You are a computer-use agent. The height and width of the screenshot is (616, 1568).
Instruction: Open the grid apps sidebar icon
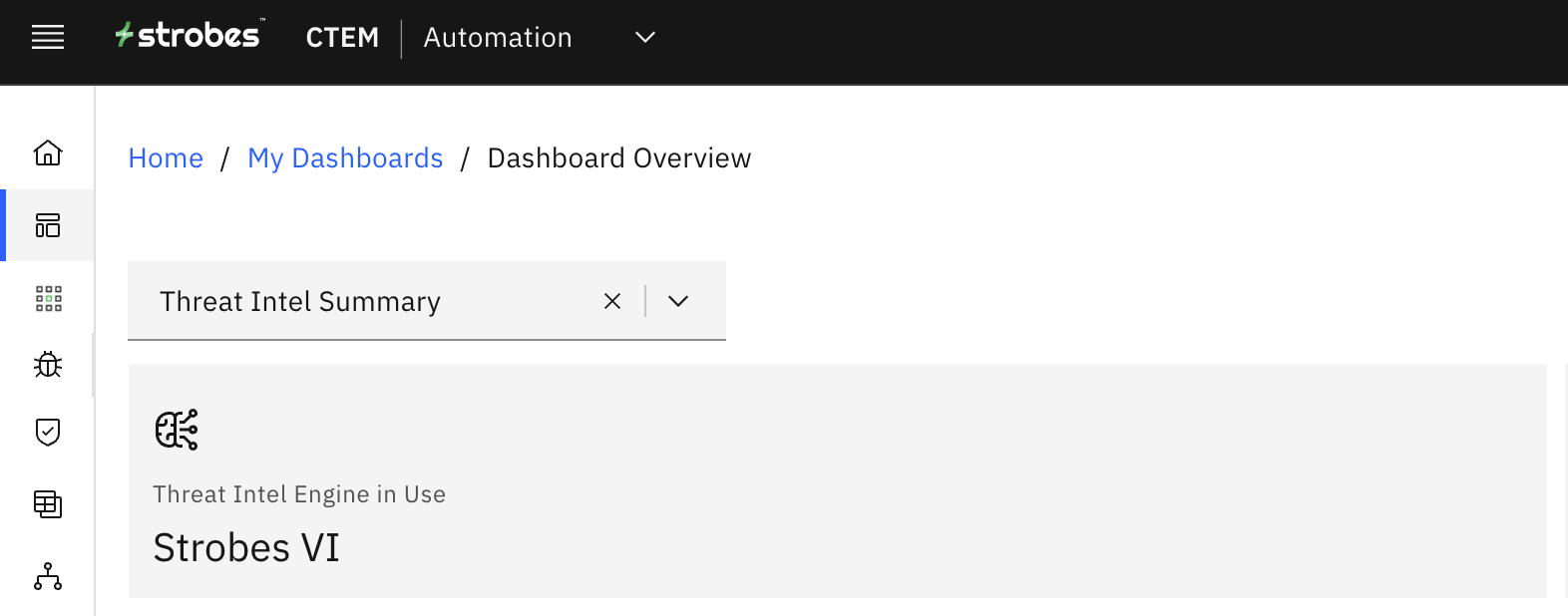coord(48,298)
